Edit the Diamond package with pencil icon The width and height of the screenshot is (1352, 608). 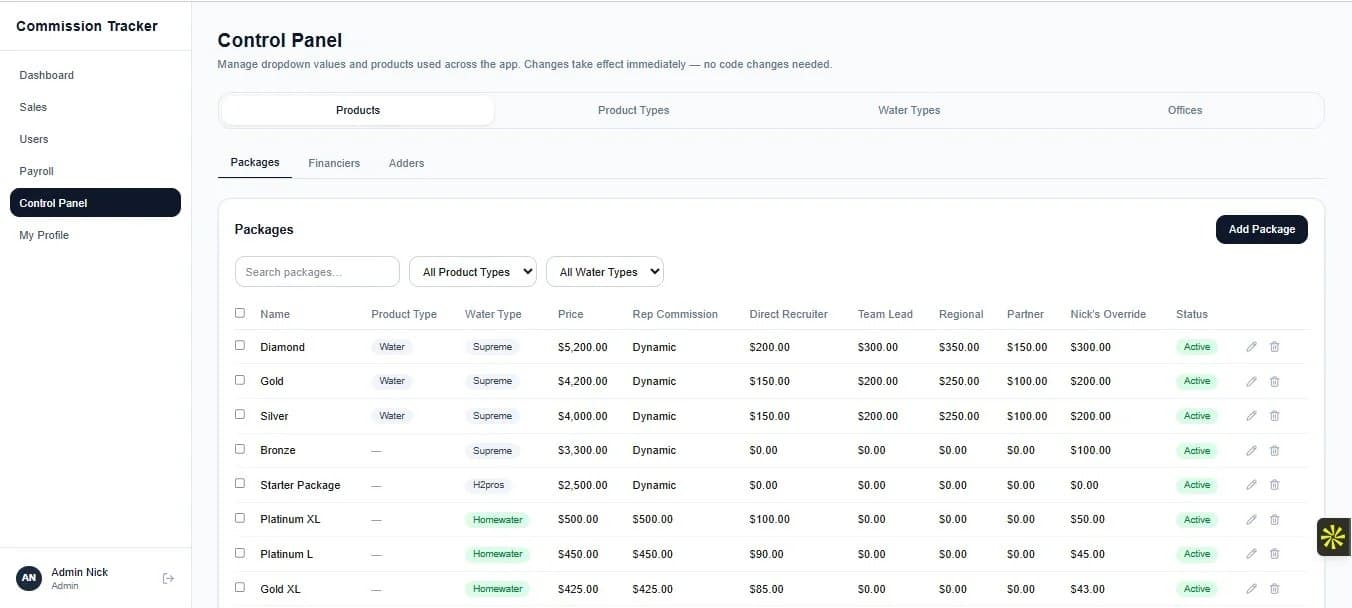coord(1251,347)
